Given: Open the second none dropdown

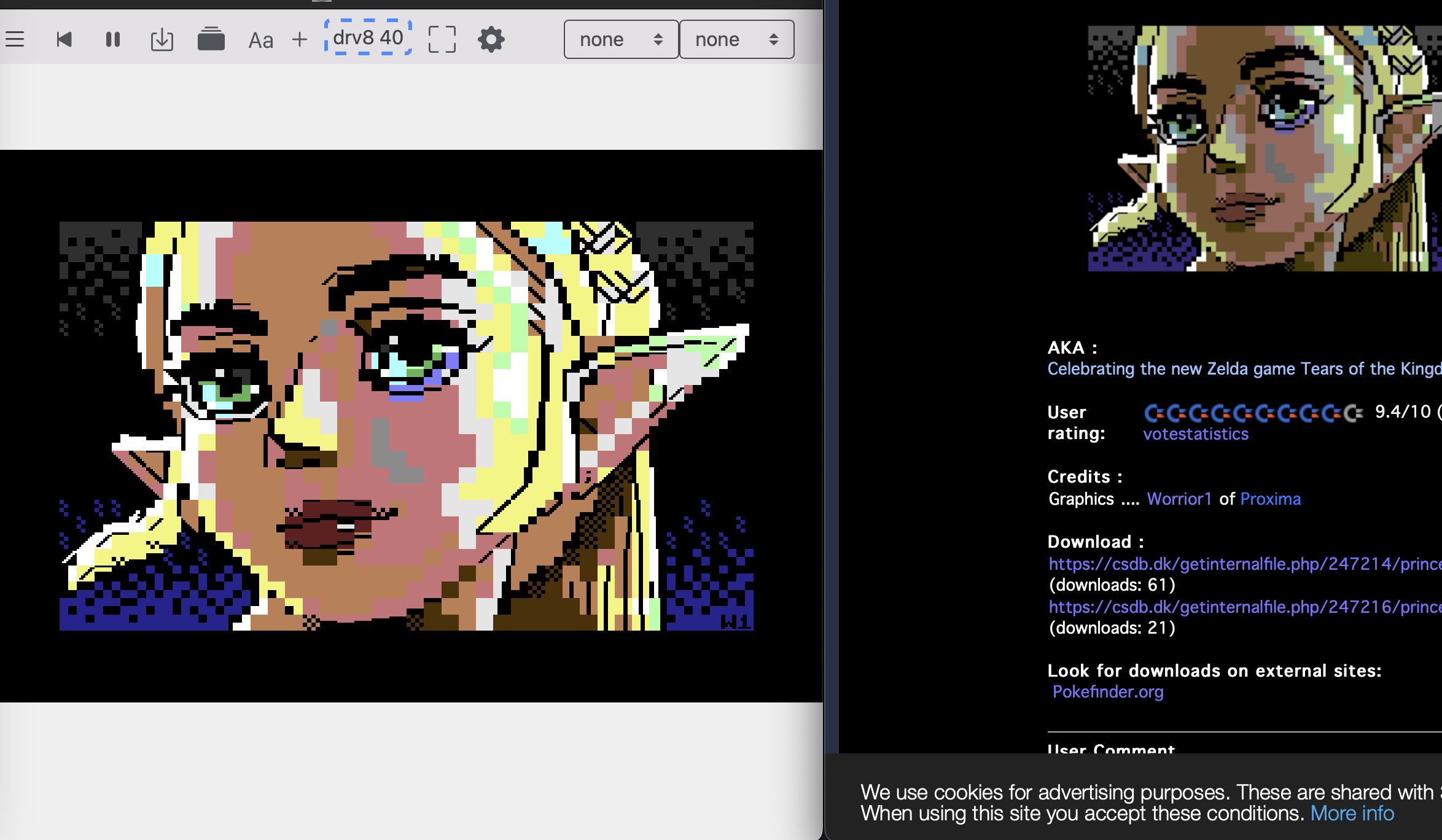Looking at the screenshot, I should [736, 39].
